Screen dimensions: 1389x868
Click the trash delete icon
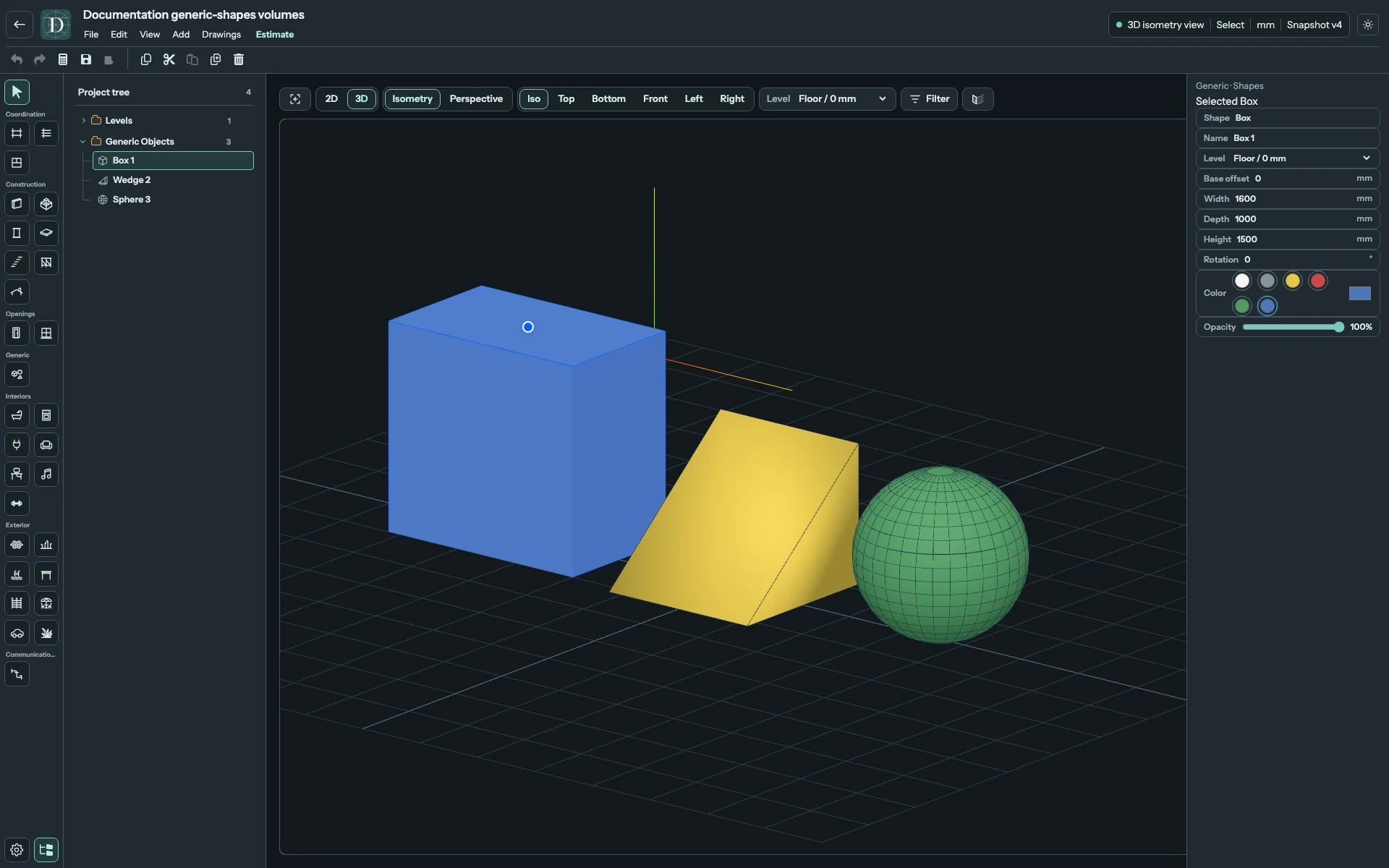239,59
